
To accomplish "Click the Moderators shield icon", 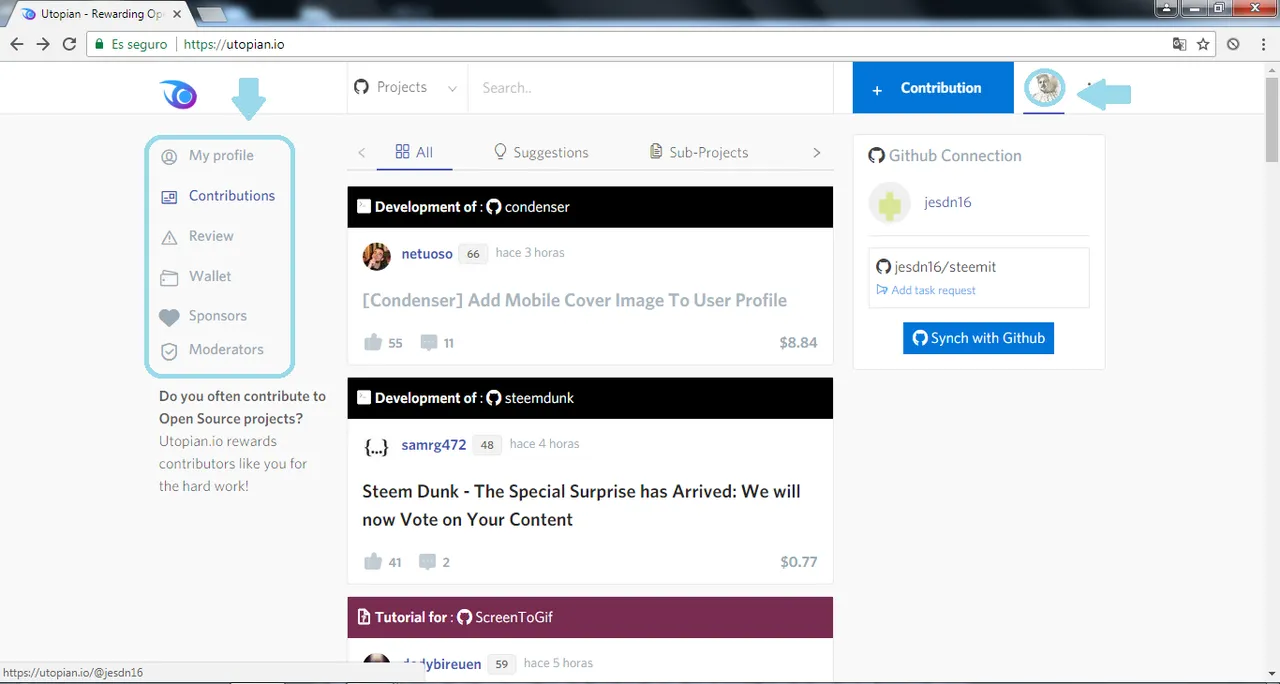I will (169, 351).
